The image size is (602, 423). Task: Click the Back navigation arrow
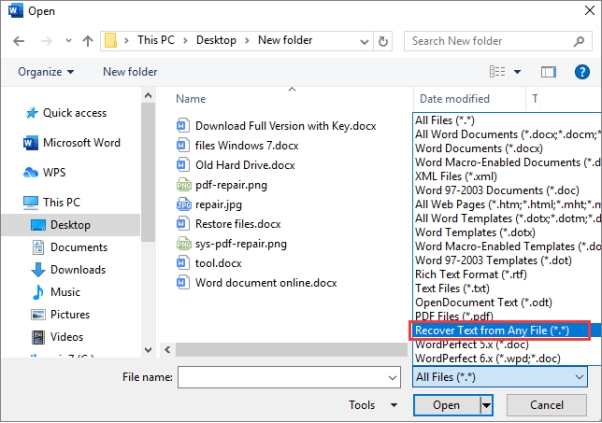click(17, 41)
